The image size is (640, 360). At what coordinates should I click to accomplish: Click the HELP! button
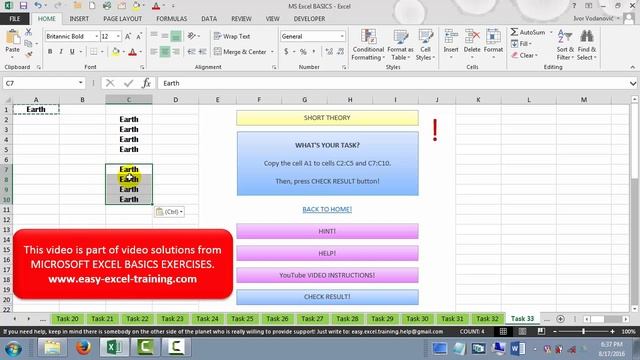(327, 253)
